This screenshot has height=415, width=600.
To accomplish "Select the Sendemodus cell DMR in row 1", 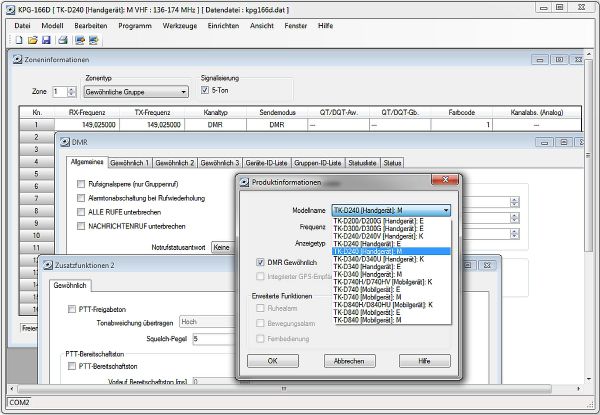I will [277, 125].
